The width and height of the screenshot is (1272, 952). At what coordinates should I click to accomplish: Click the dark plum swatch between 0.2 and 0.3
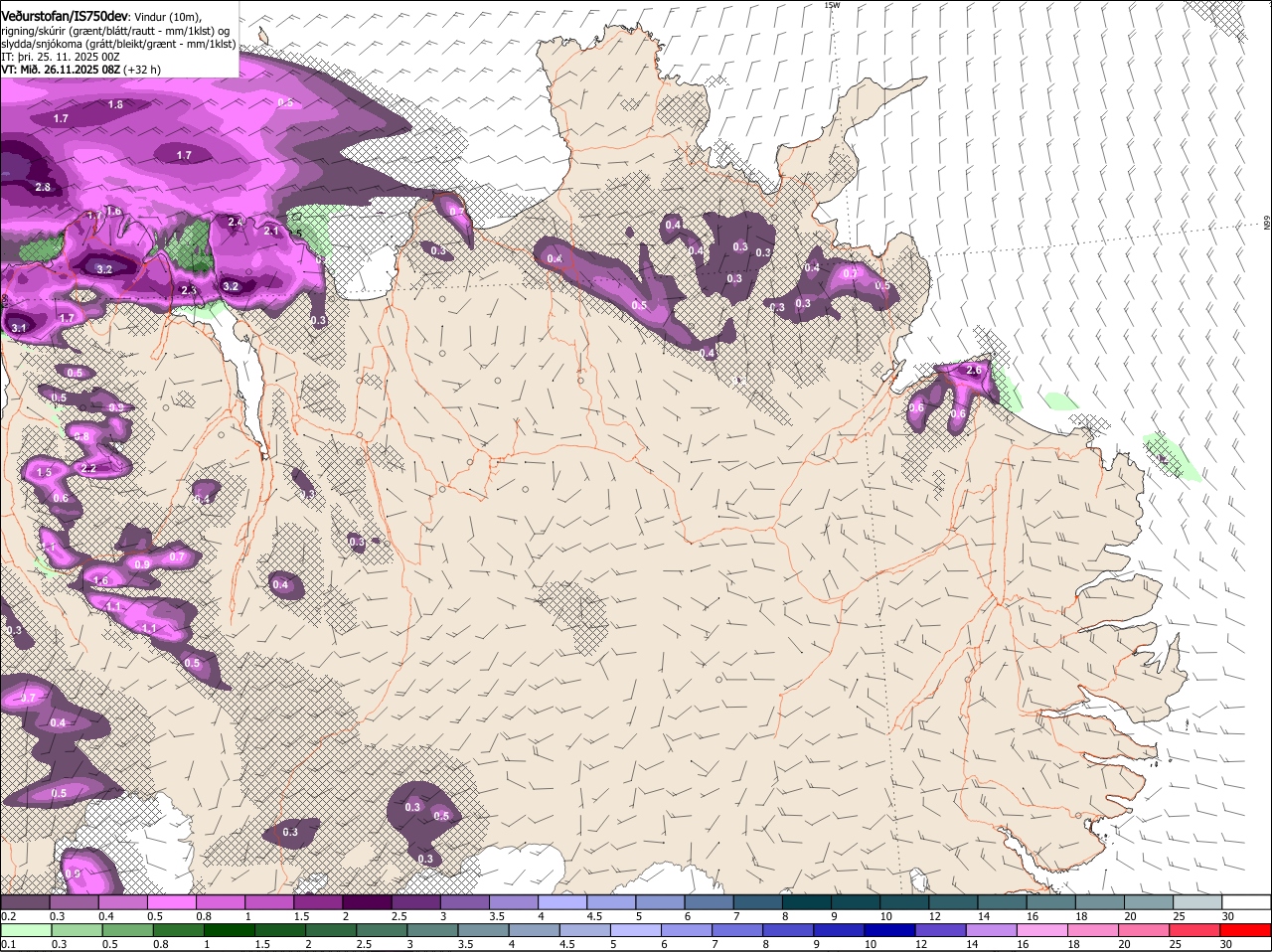tap(25, 901)
